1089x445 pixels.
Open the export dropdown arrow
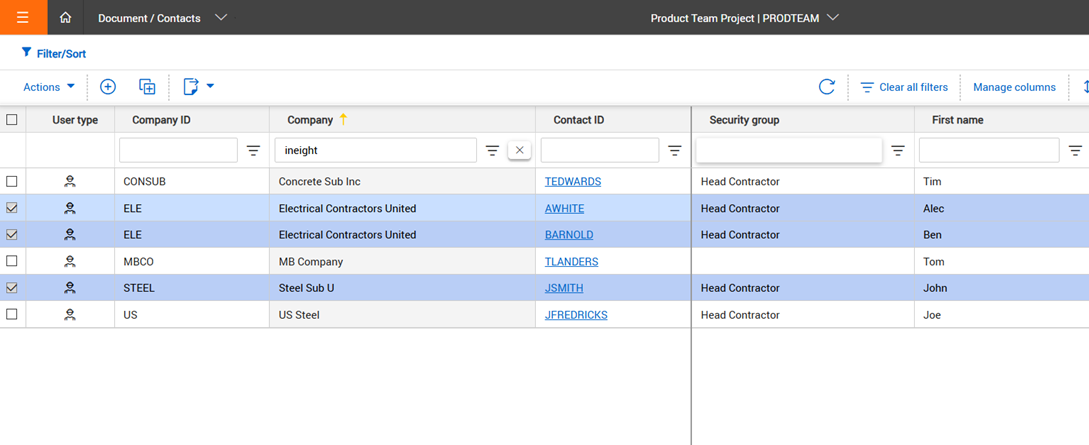click(210, 87)
